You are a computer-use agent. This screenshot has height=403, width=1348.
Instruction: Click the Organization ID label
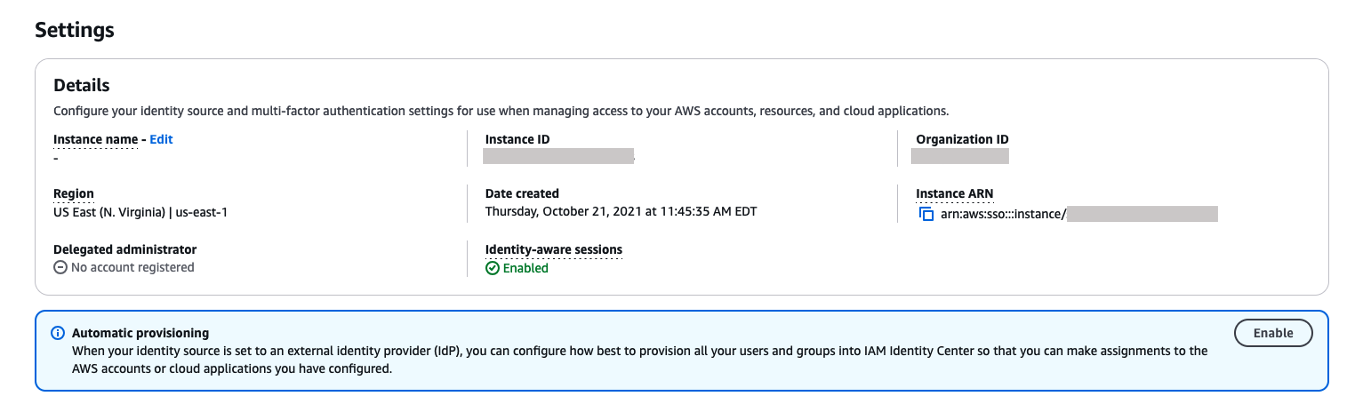(962, 140)
